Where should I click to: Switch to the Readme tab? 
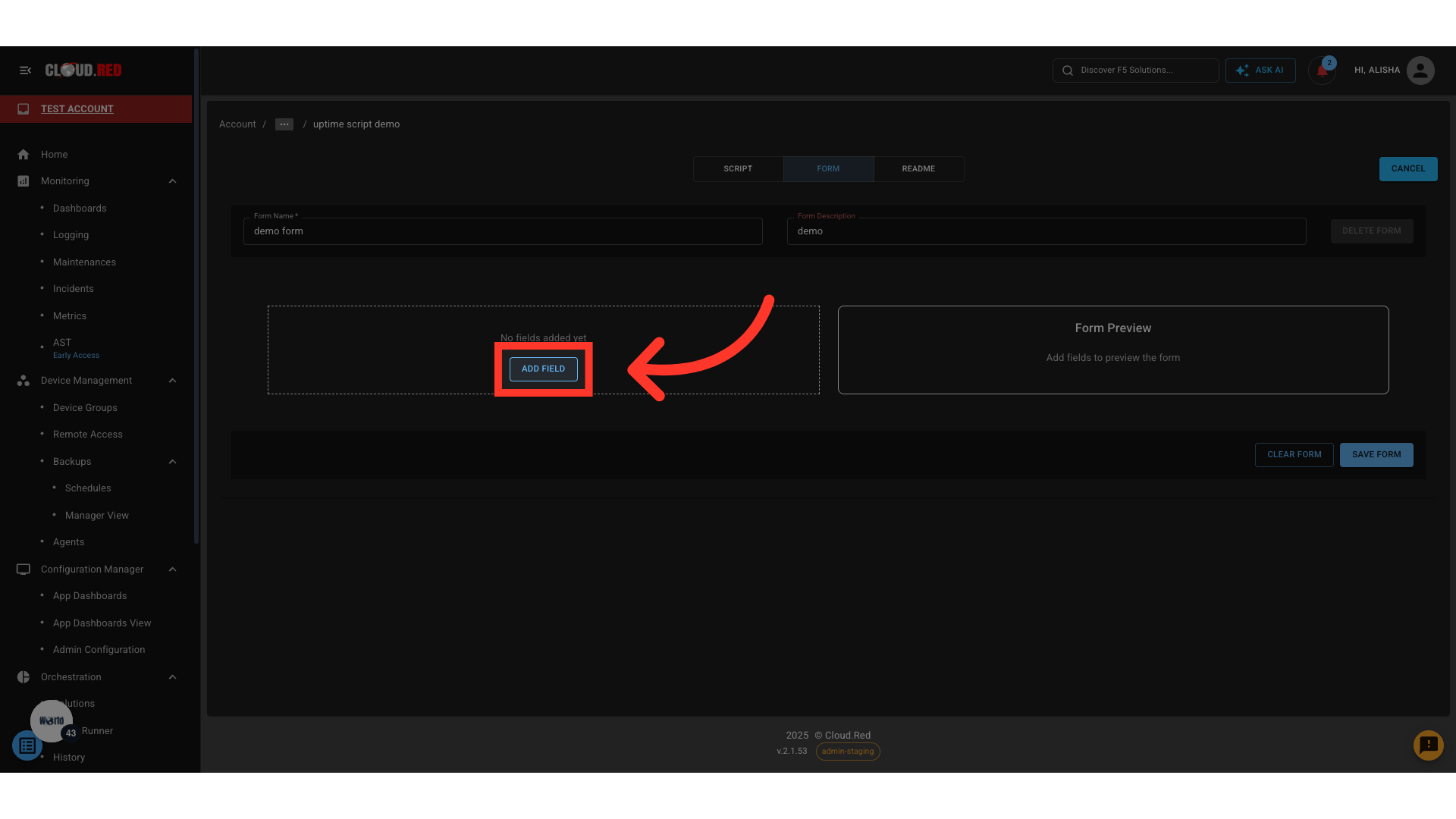point(918,169)
